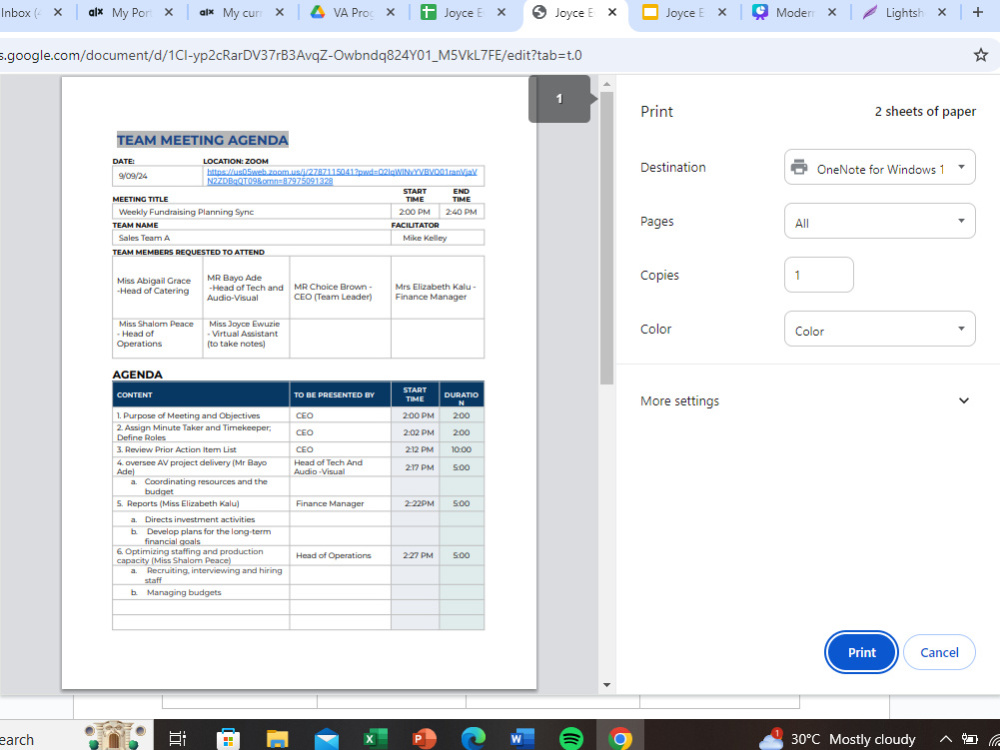Click the preview scrollbar up arrow

(607, 84)
